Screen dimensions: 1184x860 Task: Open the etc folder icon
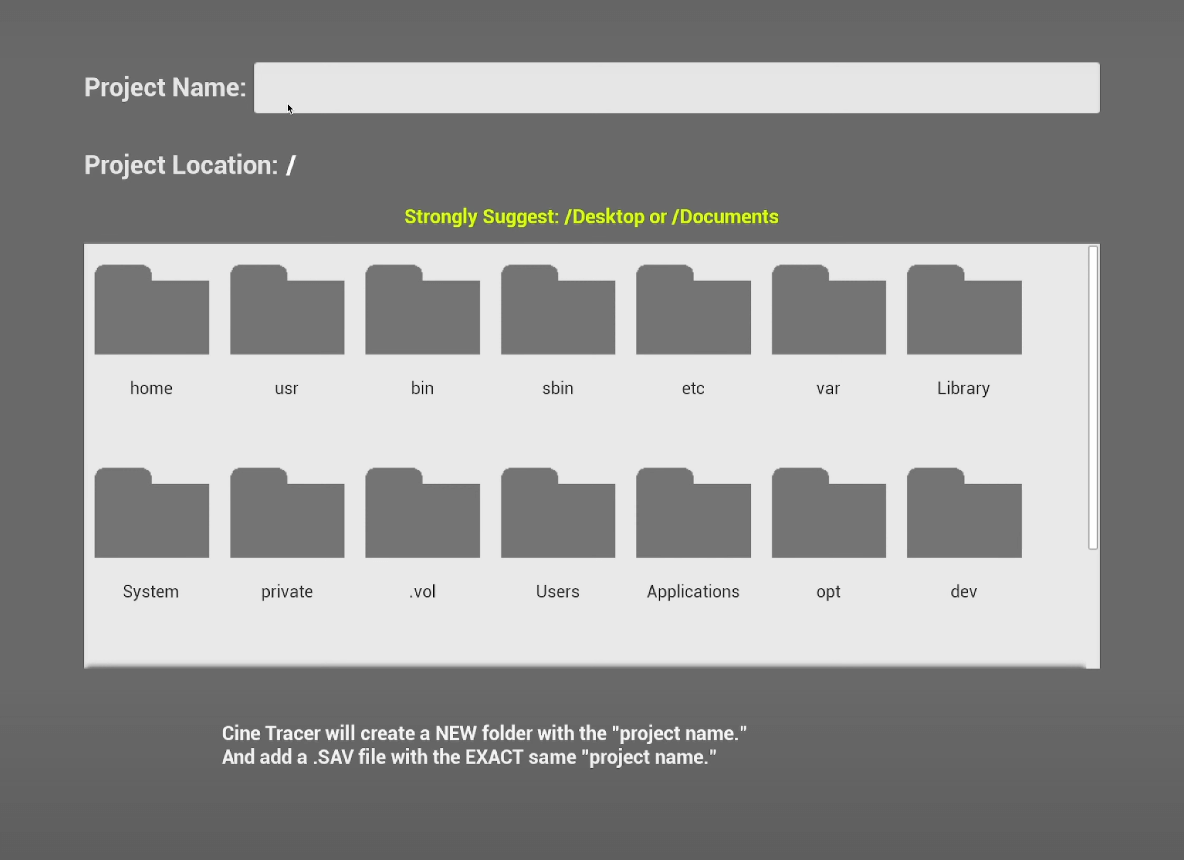[x=693, y=310]
